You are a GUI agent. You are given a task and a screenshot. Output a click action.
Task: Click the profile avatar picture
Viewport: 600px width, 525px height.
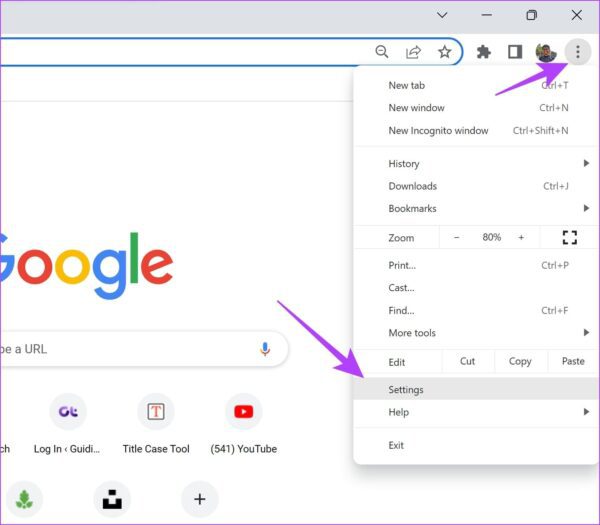pos(546,52)
